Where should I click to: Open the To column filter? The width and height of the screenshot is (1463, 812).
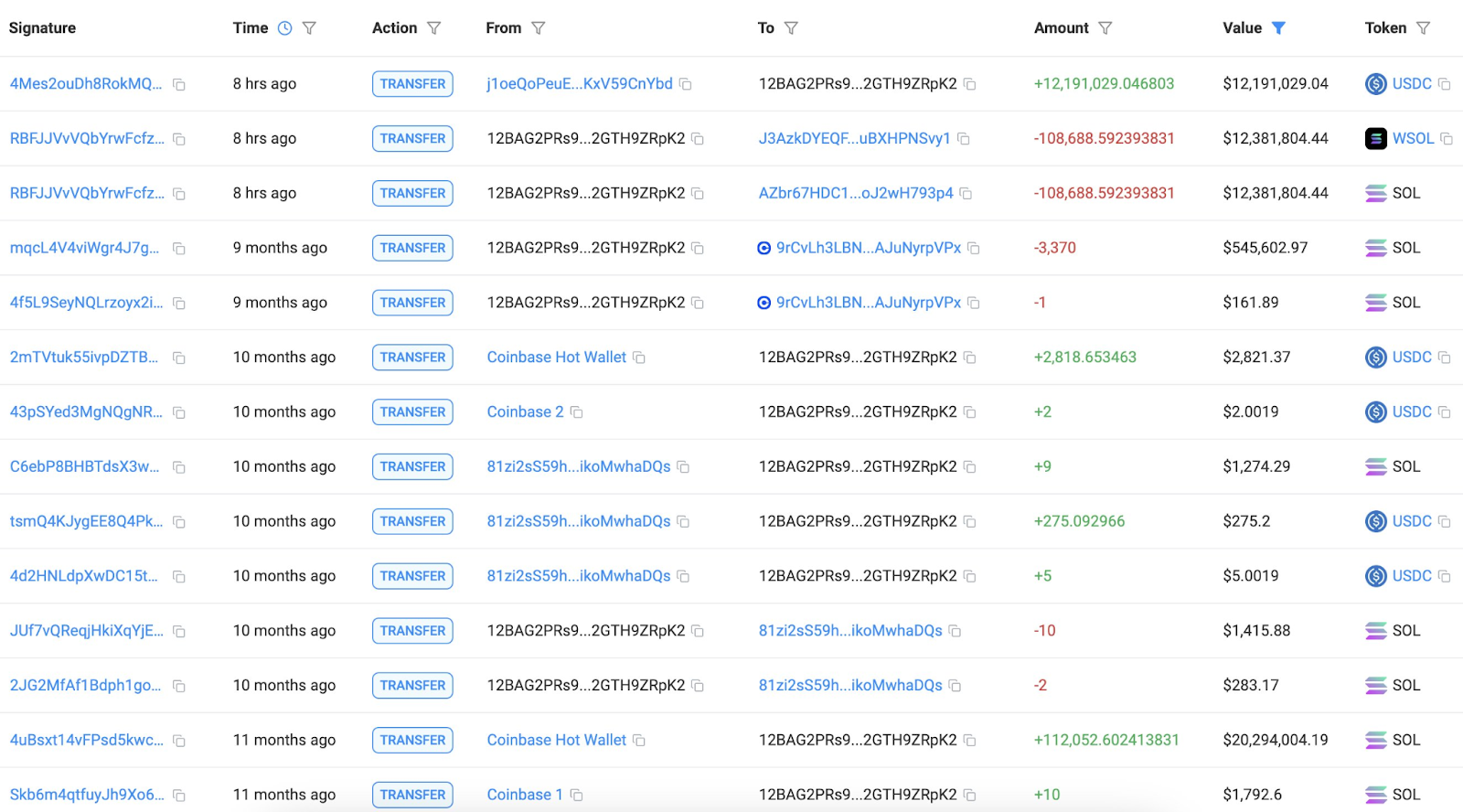792,28
